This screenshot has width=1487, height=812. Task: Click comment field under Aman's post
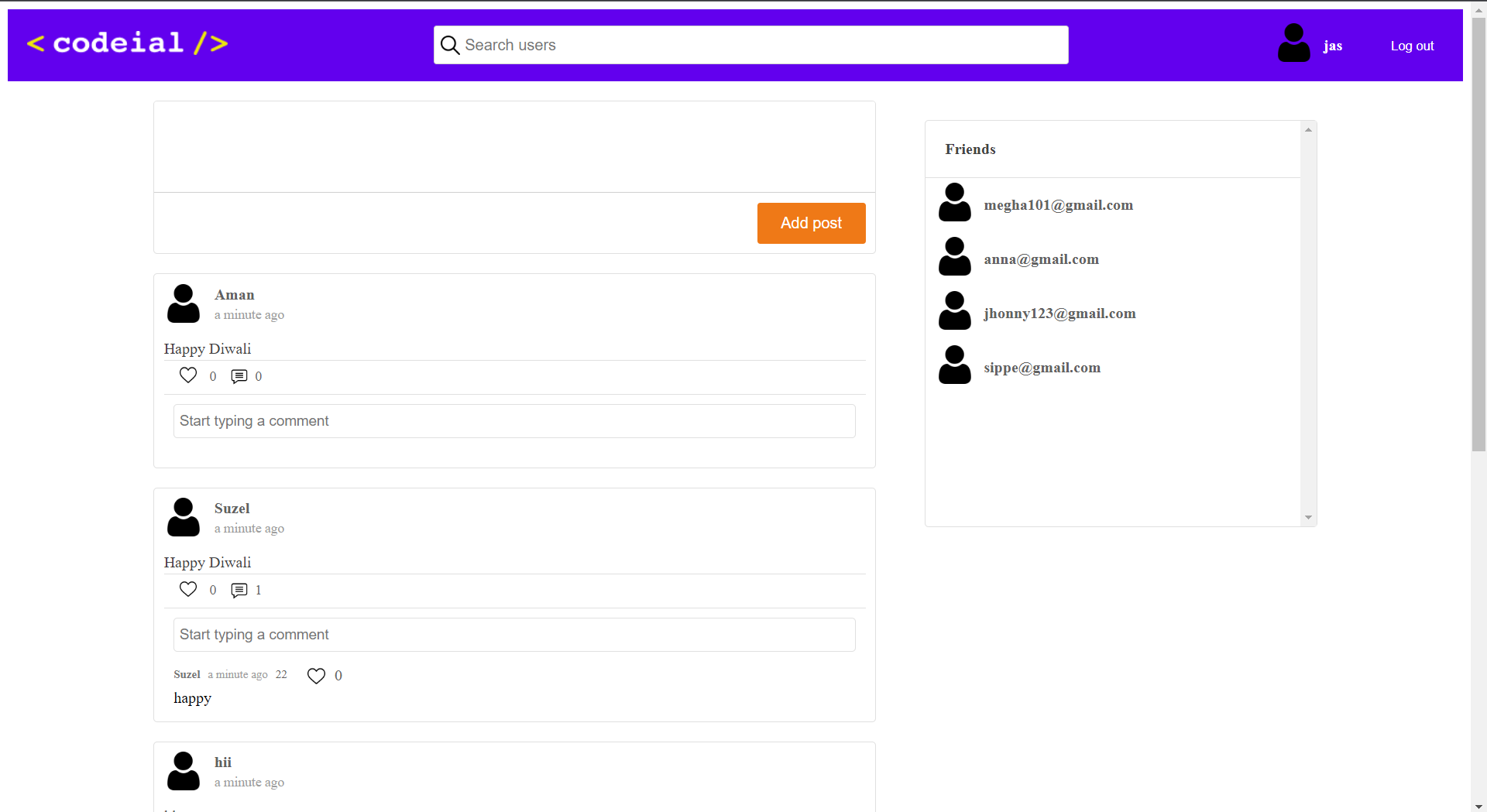[x=514, y=421]
